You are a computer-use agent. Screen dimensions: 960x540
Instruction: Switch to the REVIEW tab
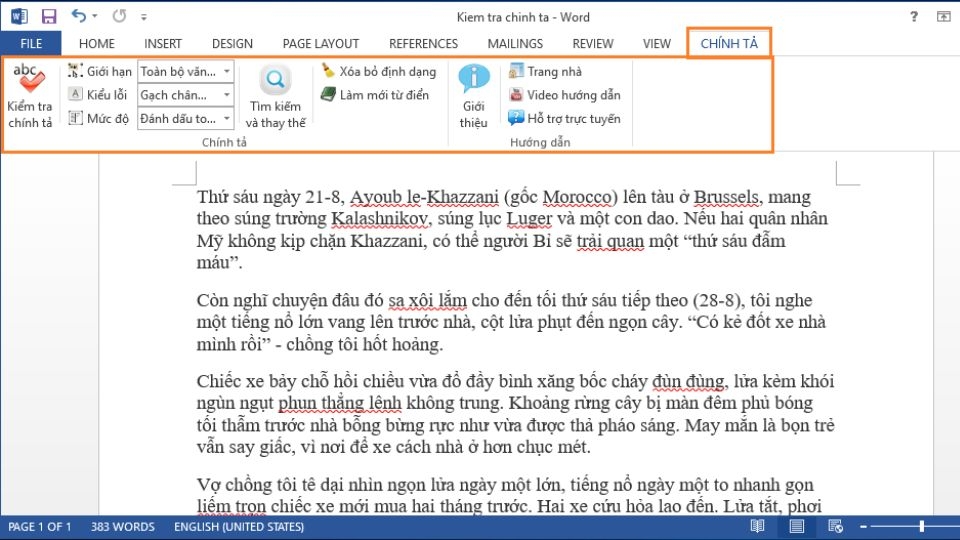[x=593, y=43]
